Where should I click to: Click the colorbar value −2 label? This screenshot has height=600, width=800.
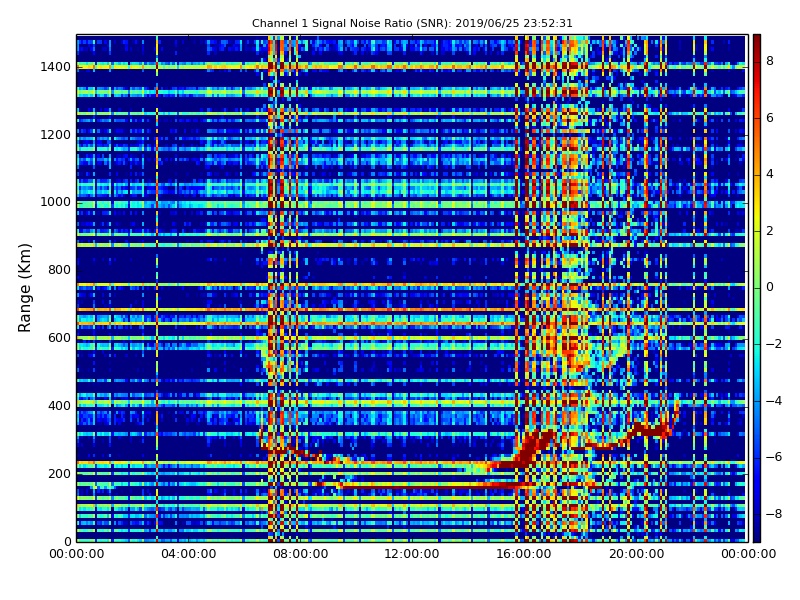pos(774,344)
